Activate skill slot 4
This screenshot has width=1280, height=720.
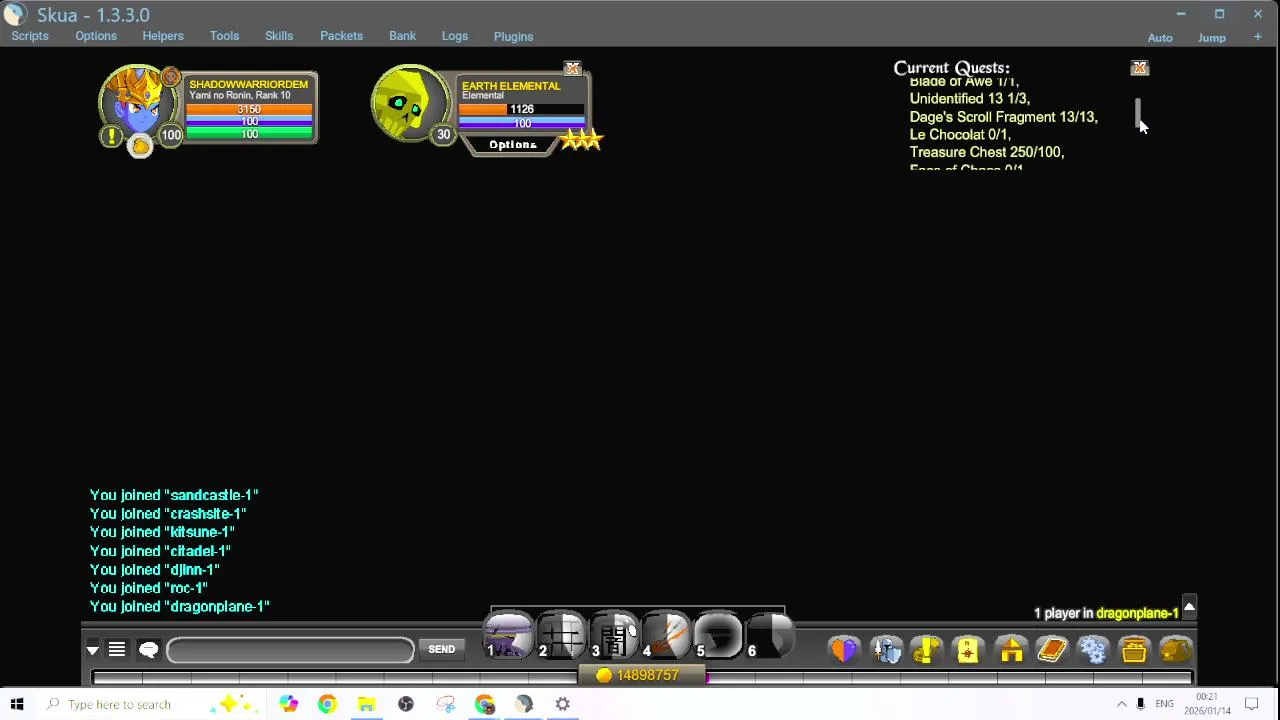665,636
